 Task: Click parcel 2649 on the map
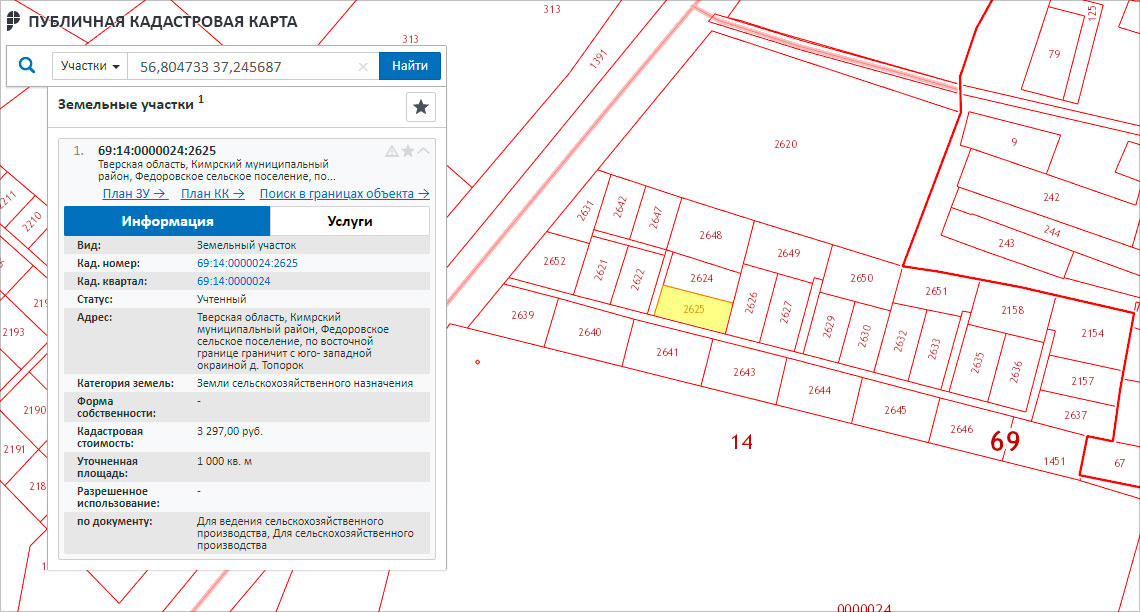(x=789, y=253)
